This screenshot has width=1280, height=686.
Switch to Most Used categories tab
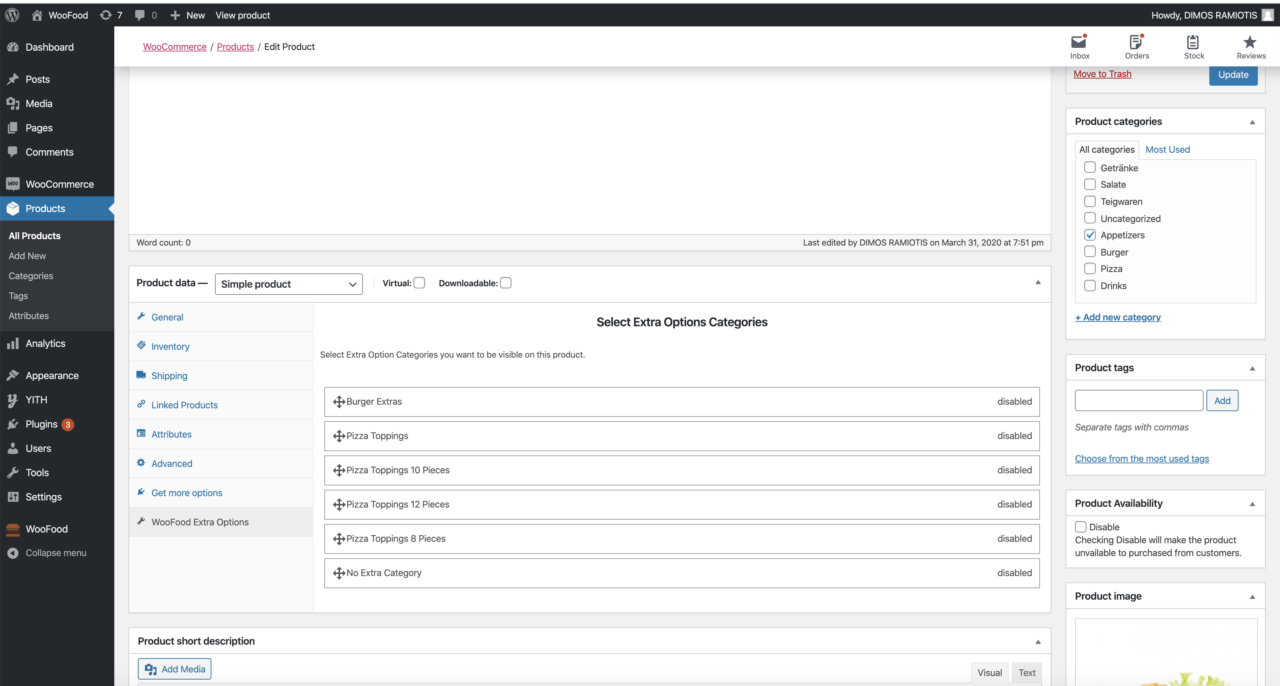point(1167,150)
